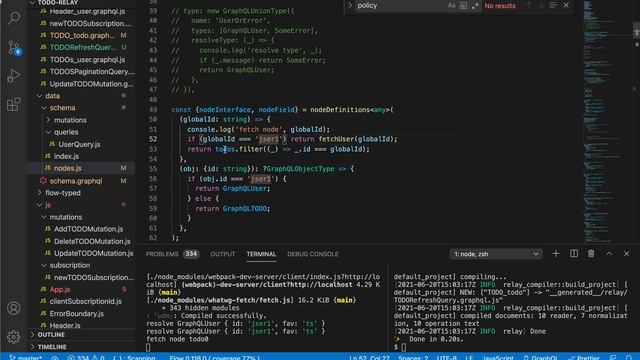Split the terminal pane
Viewport: 640px width, 360px height.
[x=574, y=254]
